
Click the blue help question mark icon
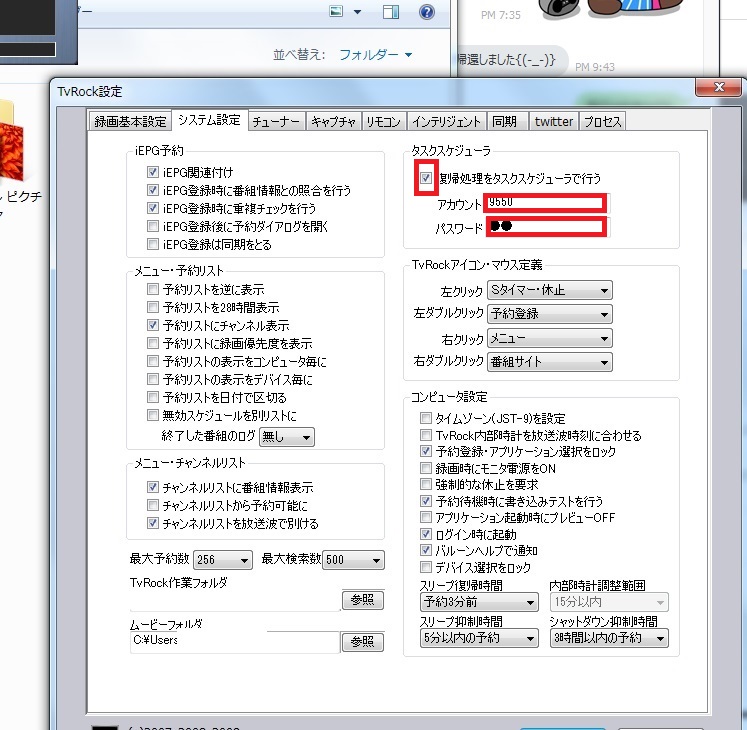(427, 12)
